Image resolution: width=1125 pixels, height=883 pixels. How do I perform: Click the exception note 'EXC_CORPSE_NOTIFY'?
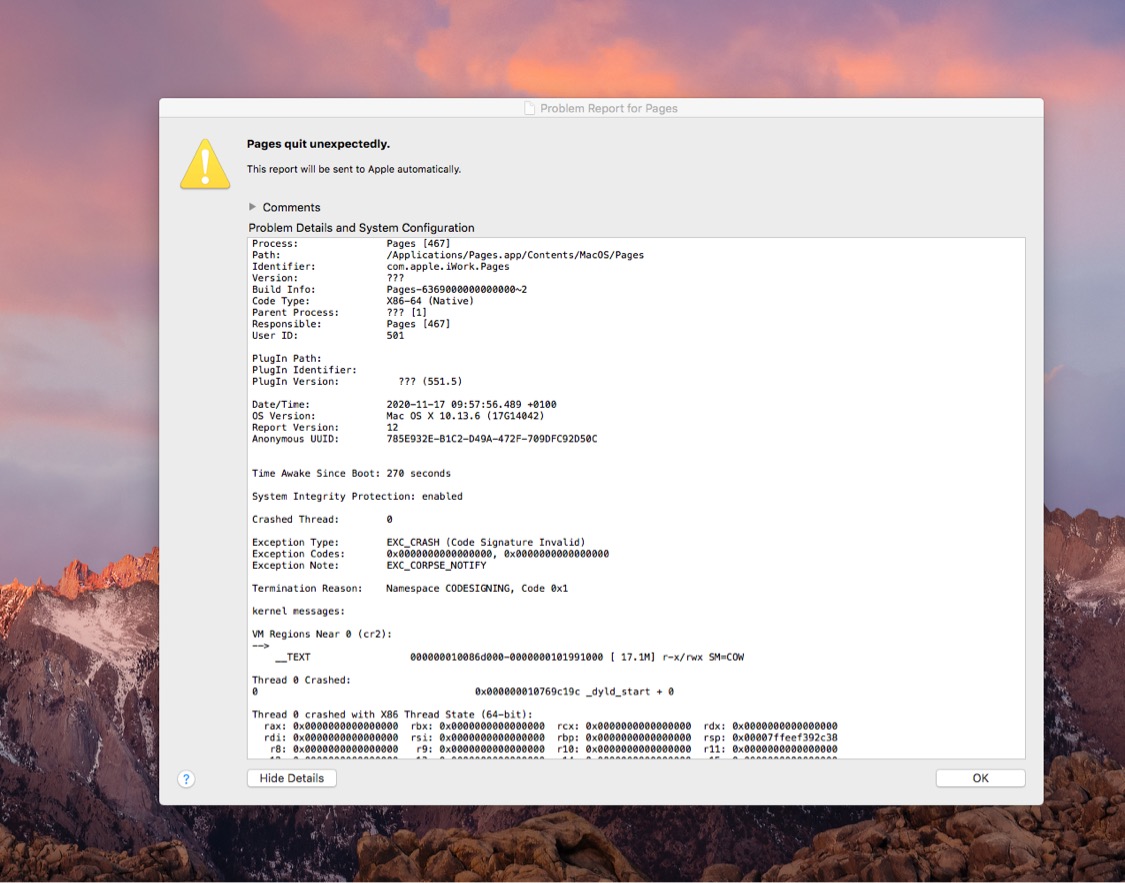(436, 565)
